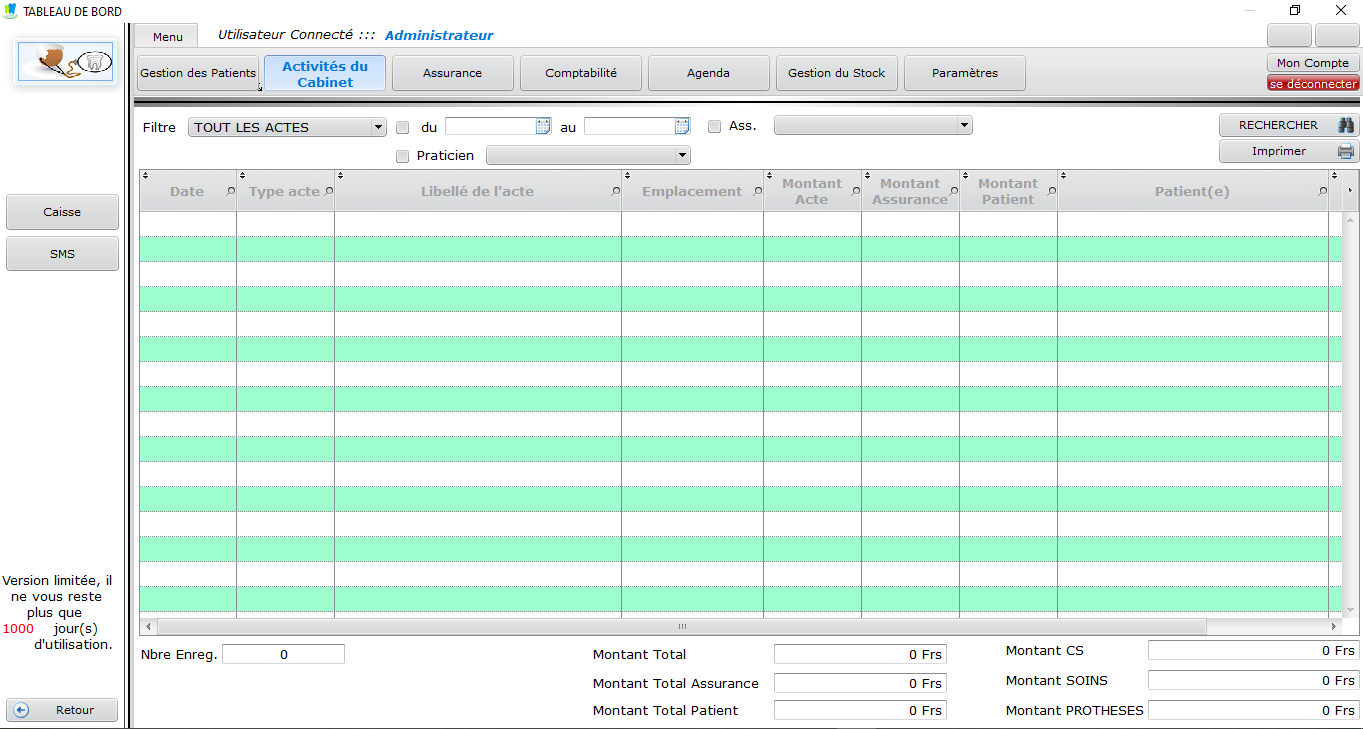
Task: Switch to Gestion du Stock tab
Action: 837,73
